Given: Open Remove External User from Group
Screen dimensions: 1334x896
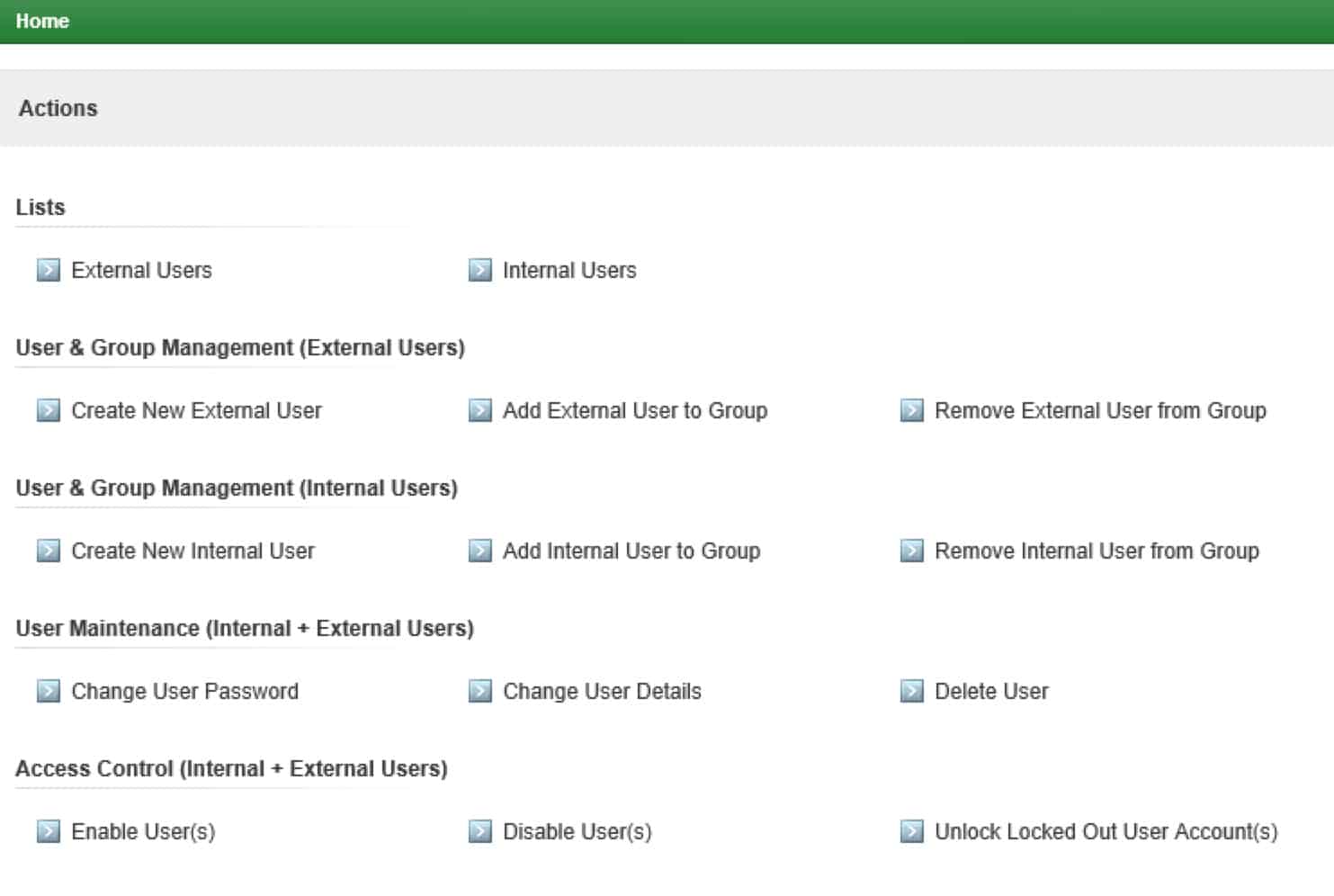Looking at the screenshot, I should tap(1099, 410).
